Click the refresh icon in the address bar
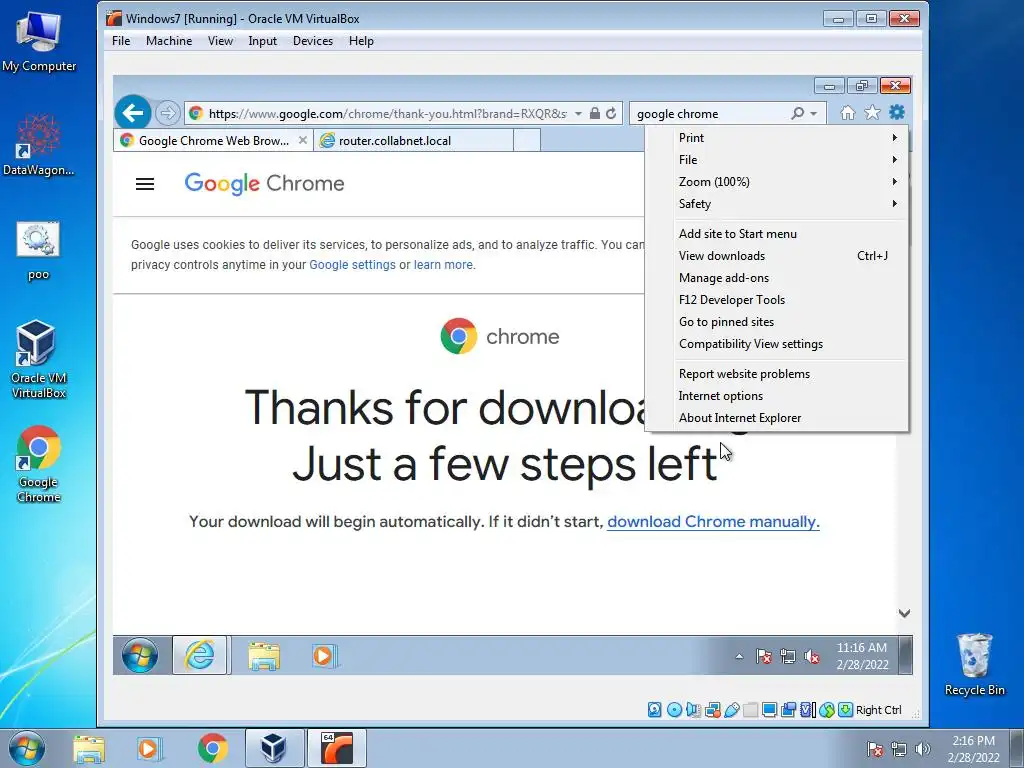 coord(611,114)
